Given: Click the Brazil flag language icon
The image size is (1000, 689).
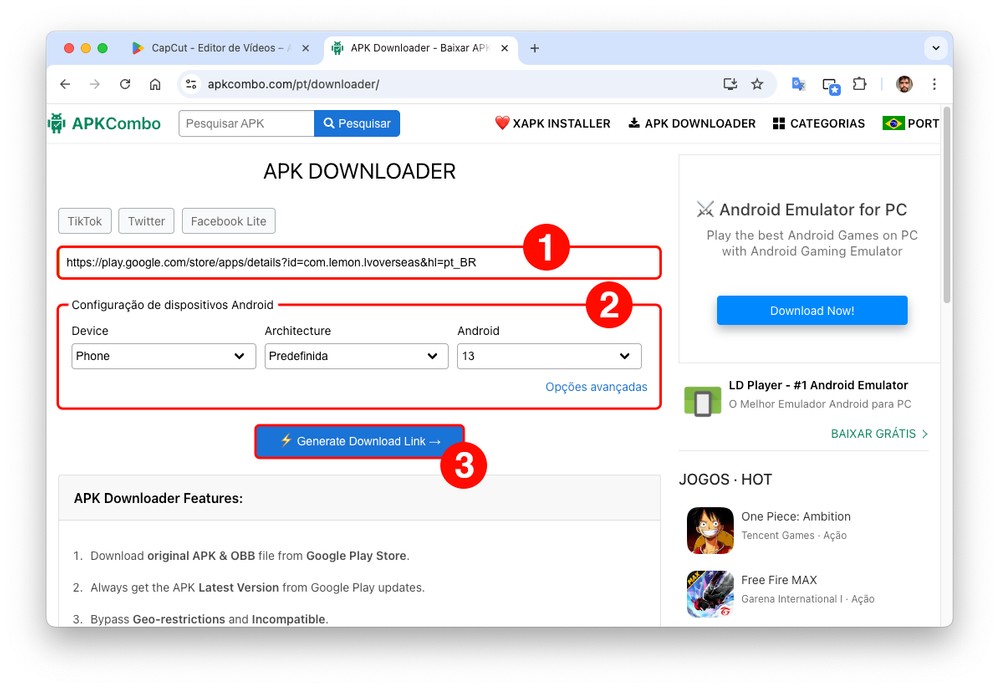Looking at the screenshot, I should [893, 123].
